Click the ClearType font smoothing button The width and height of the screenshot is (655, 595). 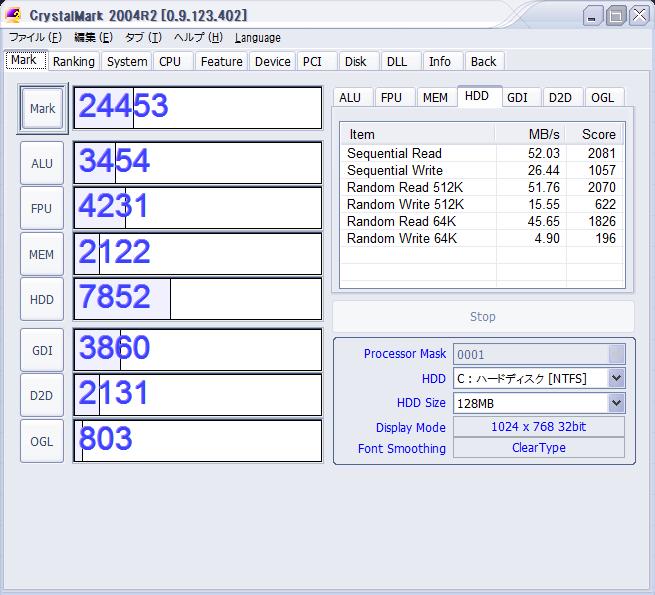tap(539, 448)
